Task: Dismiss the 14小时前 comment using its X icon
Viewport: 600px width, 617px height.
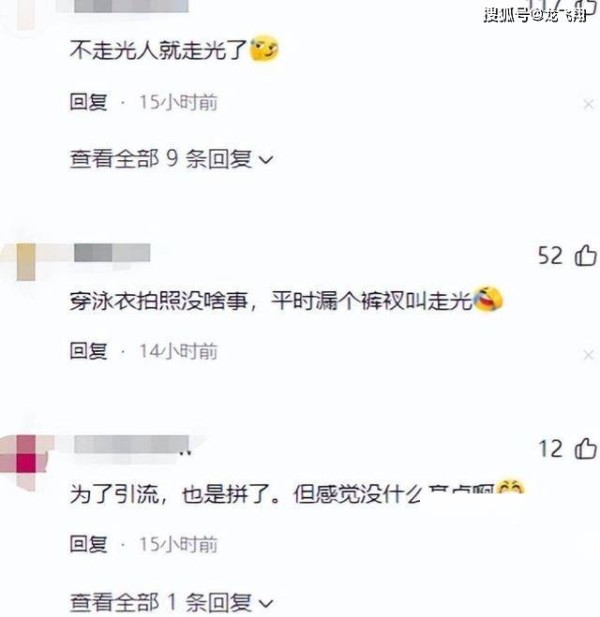Action: pos(589,355)
